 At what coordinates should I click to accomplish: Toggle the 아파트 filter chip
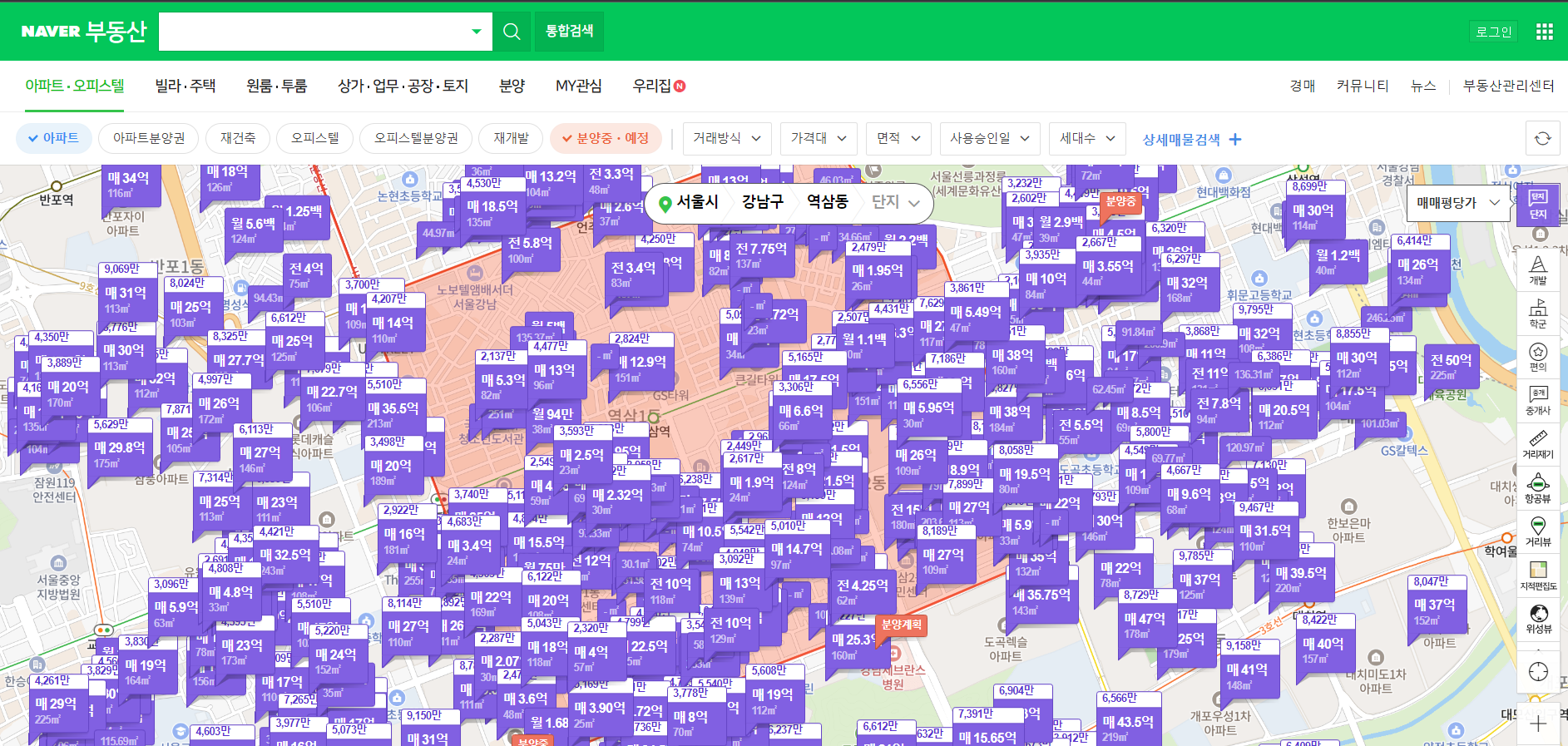[x=53, y=138]
